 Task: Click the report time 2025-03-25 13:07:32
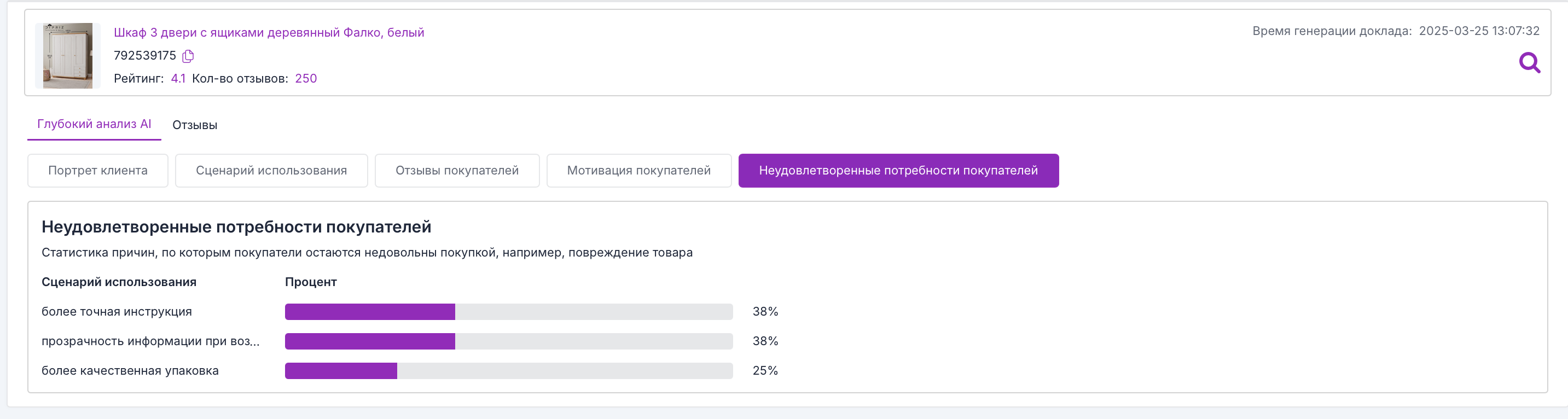[1479, 31]
